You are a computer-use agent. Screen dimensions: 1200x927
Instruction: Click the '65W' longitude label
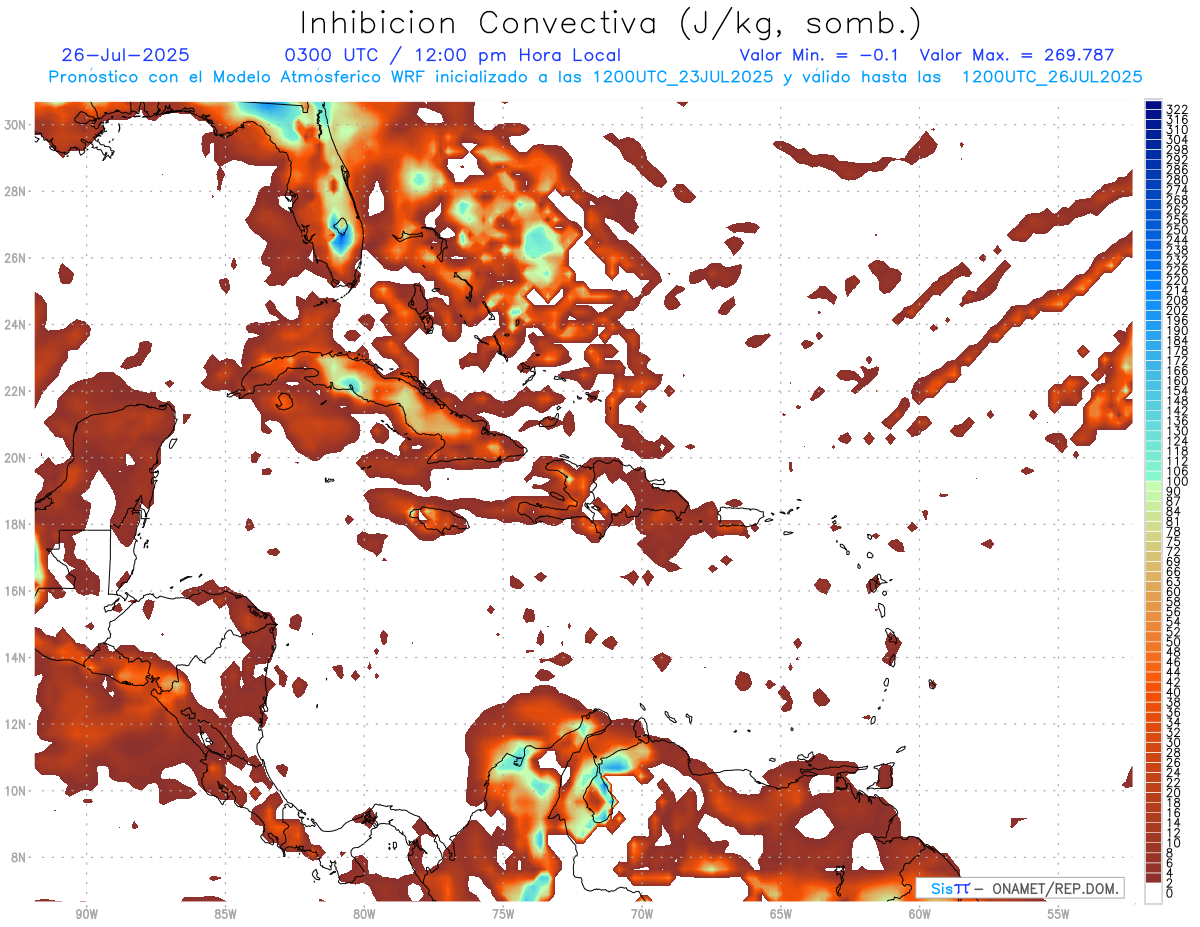click(x=781, y=914)
